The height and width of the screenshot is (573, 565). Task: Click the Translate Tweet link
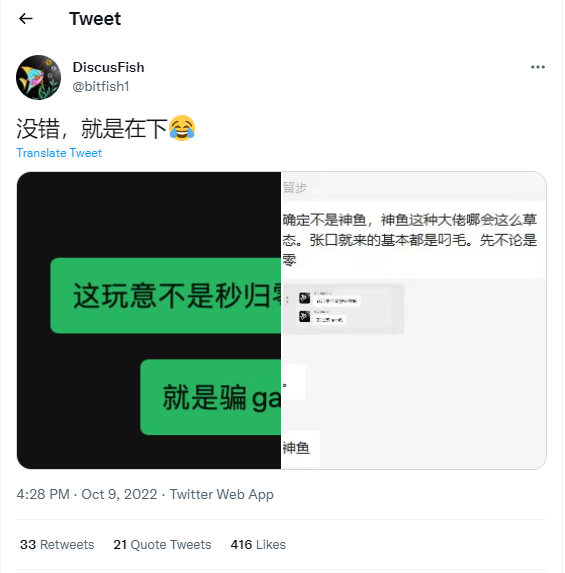(59, 153)
